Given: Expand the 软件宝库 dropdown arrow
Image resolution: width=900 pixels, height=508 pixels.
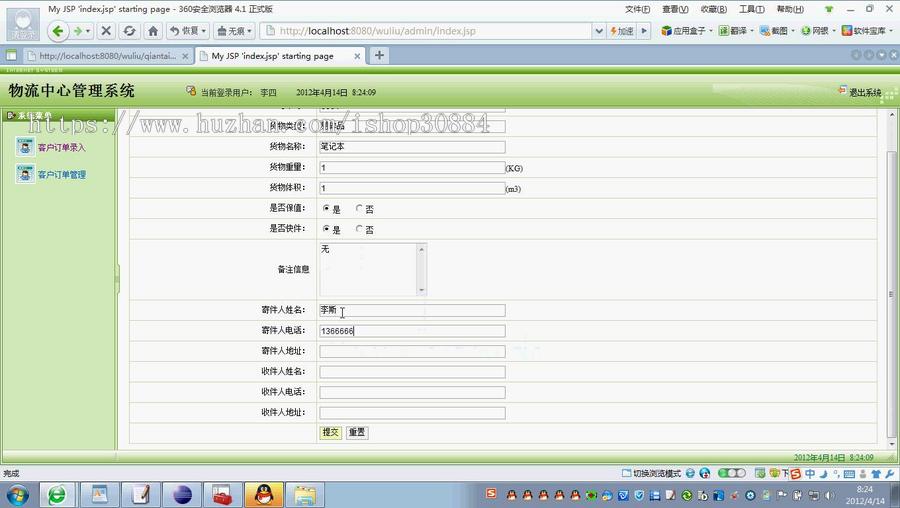Looking at the screenshot, I should (890, 31).
